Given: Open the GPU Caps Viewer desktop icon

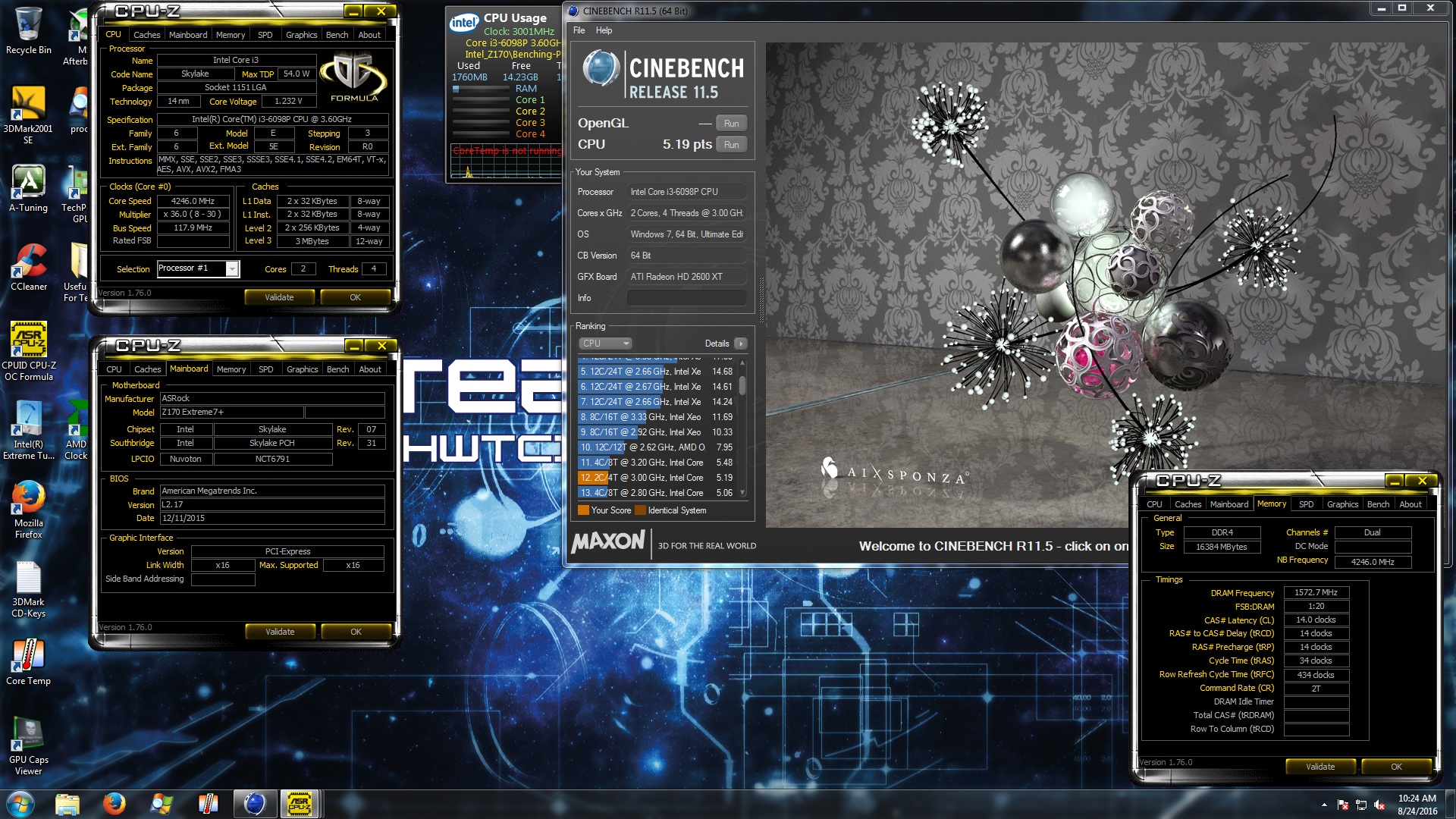Looking at the screenshot, I should (x=28, y=746).
